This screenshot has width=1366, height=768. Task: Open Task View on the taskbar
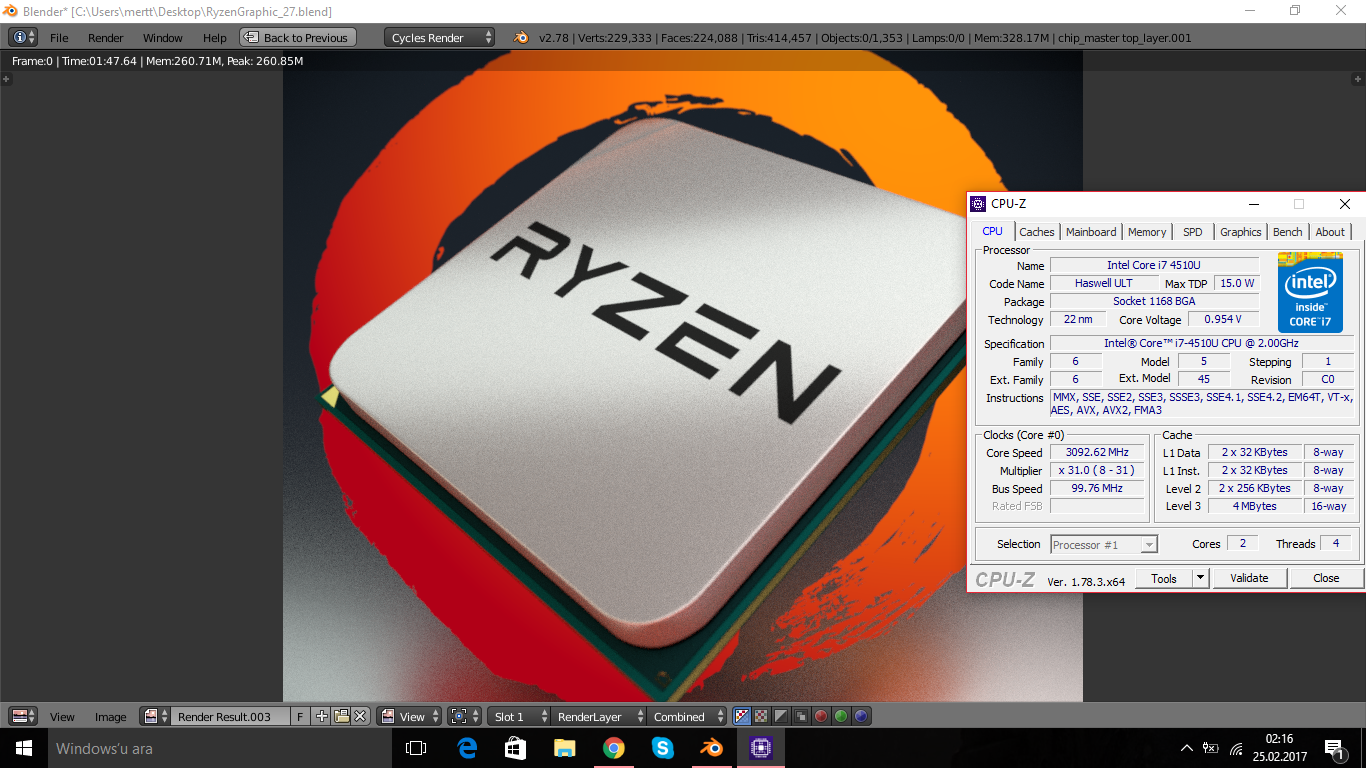(416, 748)
